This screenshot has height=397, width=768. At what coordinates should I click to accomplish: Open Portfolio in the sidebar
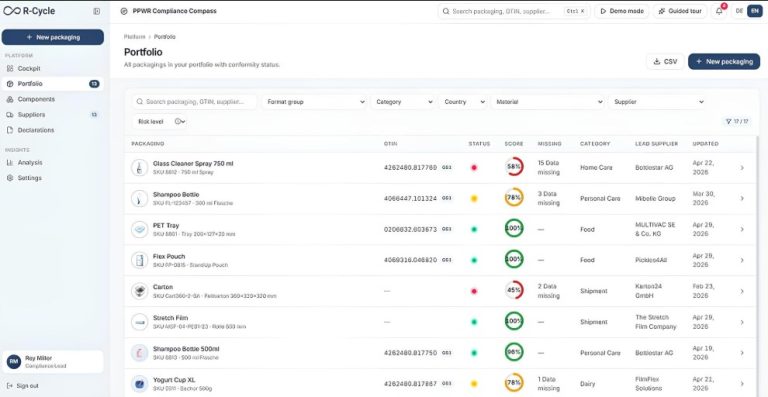[x=52, y=84]
